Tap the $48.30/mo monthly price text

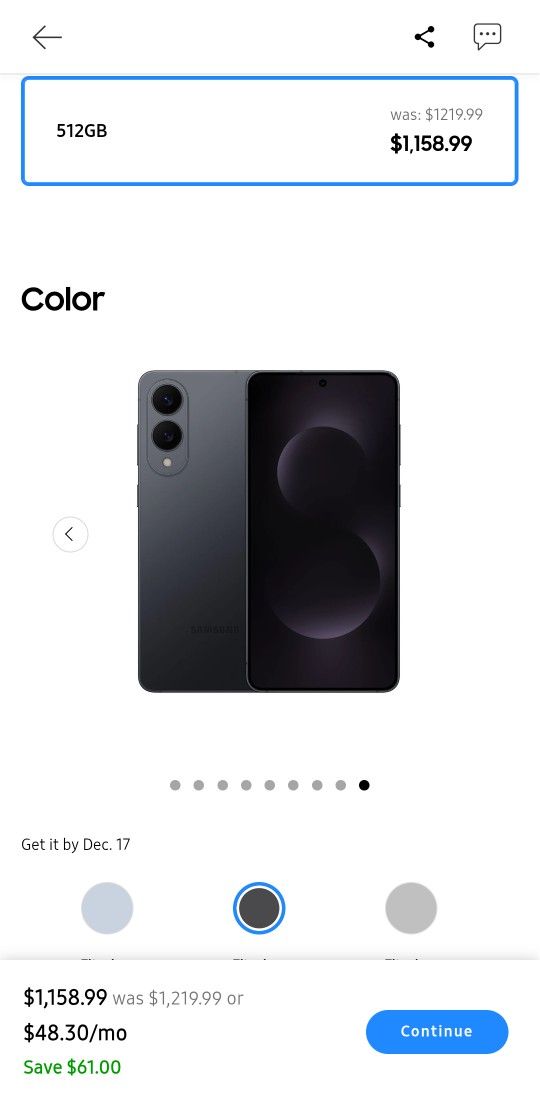coord(75,1033)
